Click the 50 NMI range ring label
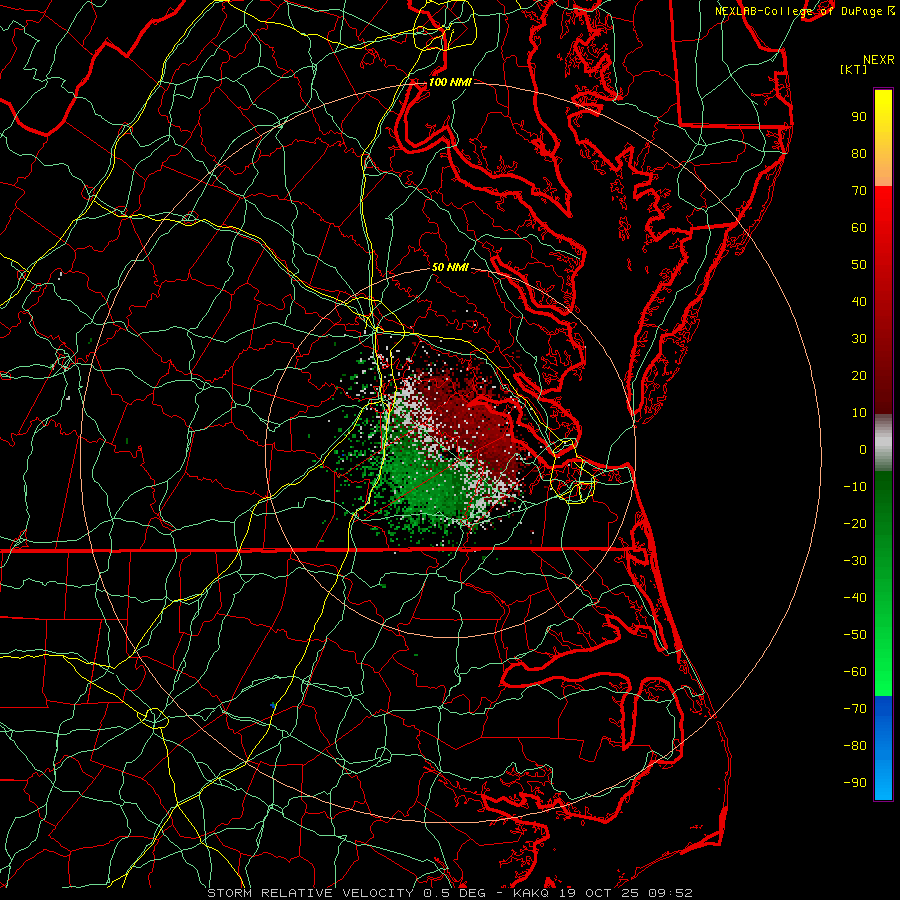900x900 pixels. click(450, 267)
